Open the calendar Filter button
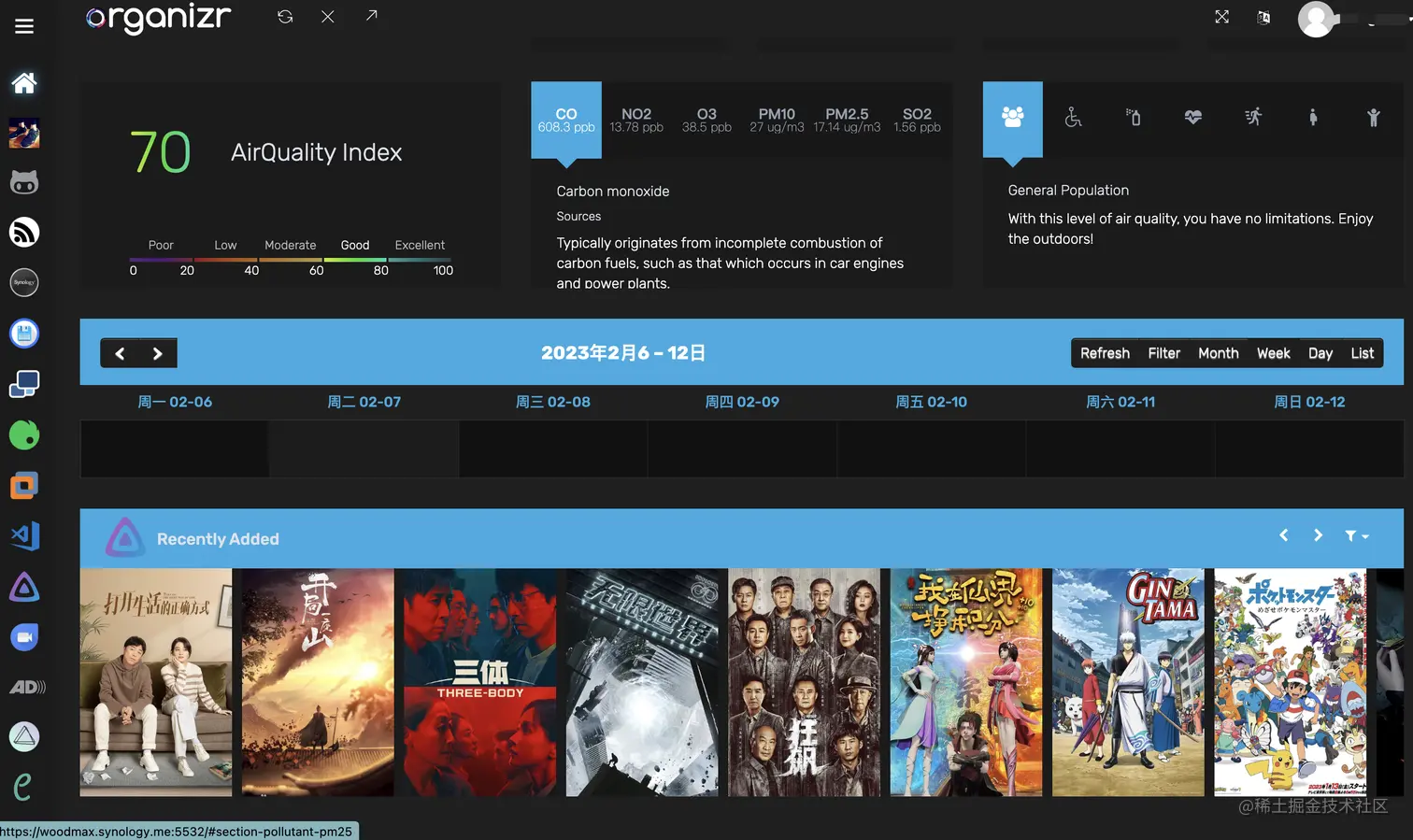Image resolution: width=1413 pixels, height=840 pixels. pyautogui.click(x=1163, y=353)
